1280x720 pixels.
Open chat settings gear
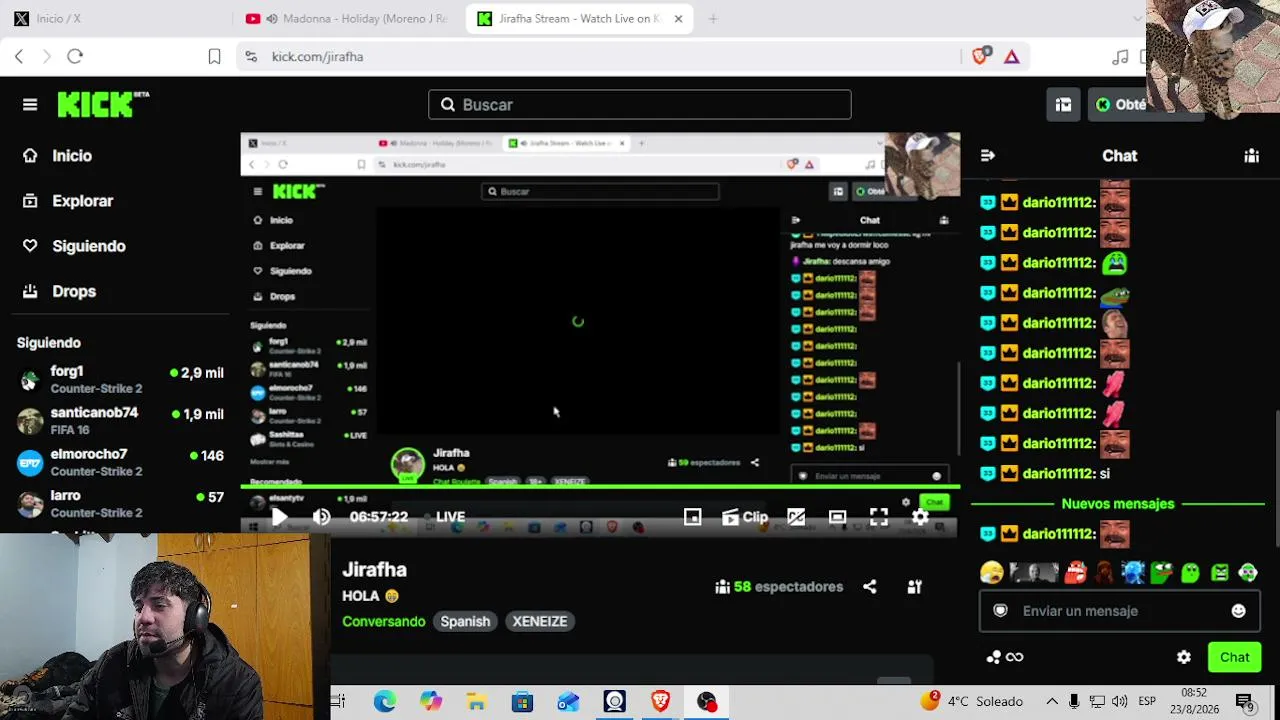[1184, 657]
